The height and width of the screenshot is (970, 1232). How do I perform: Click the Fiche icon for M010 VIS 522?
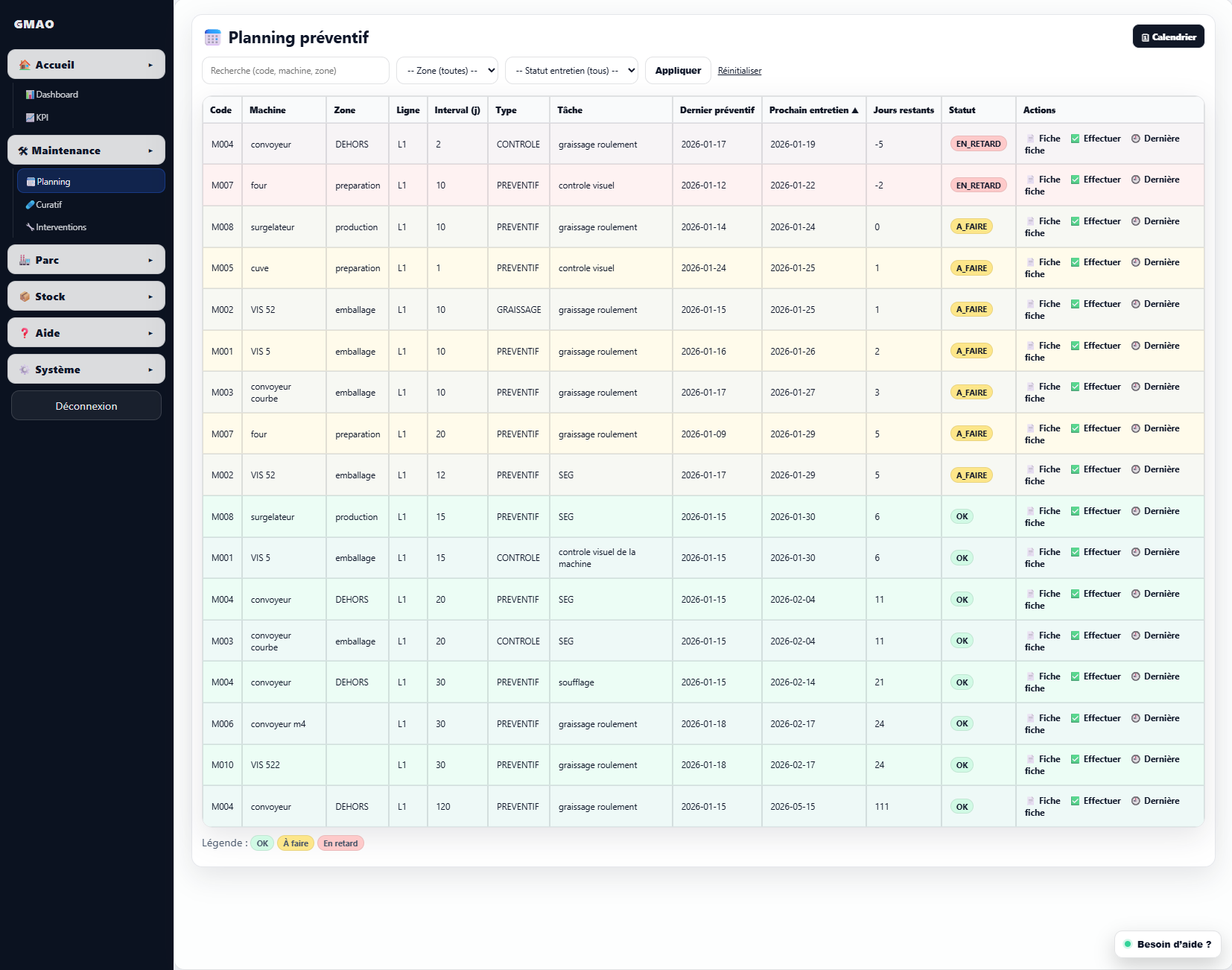pyautogui.click(x=1030, y=759)
